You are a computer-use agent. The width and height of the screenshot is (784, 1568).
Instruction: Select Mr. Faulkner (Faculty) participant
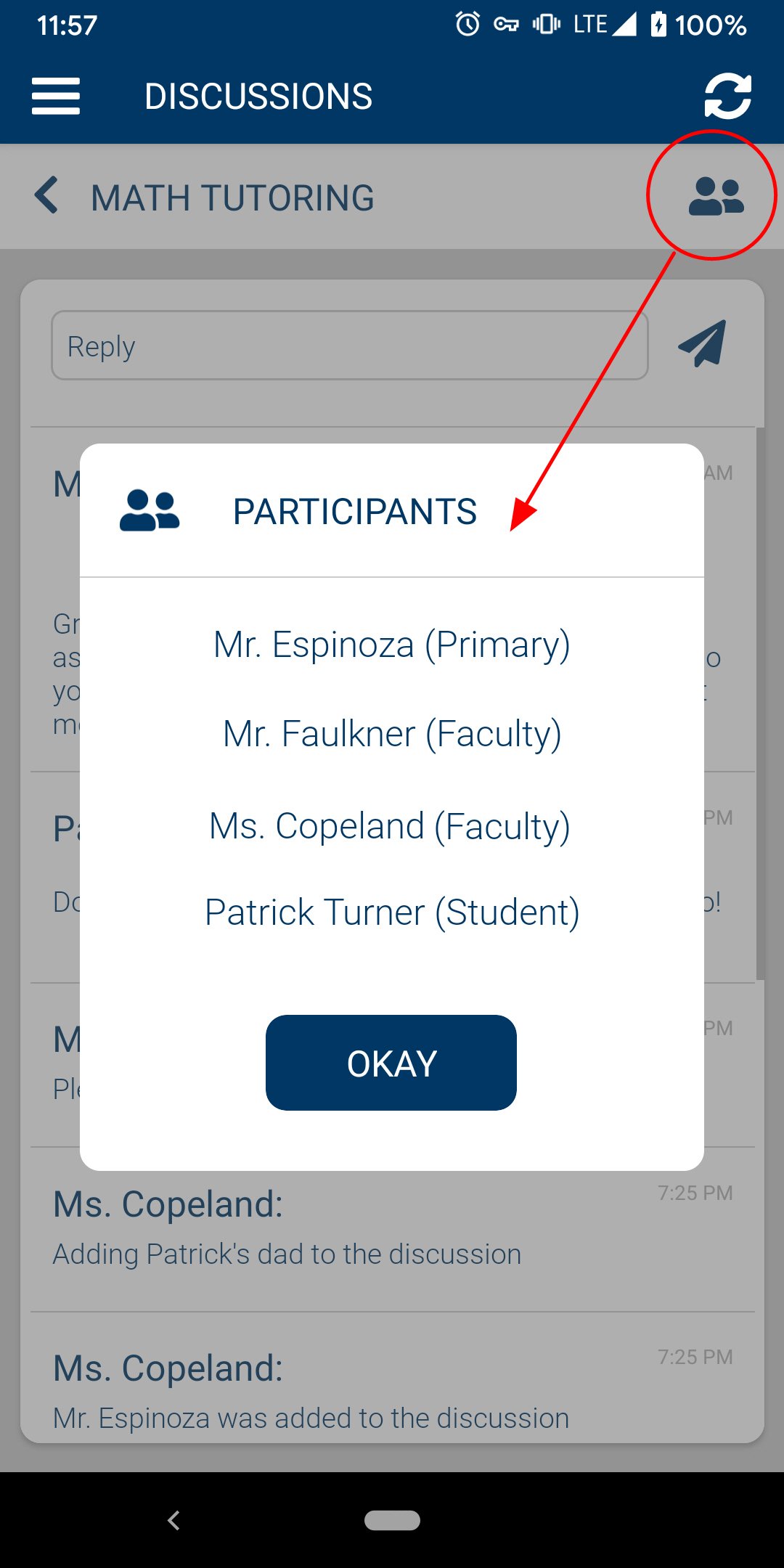point(392,733)
